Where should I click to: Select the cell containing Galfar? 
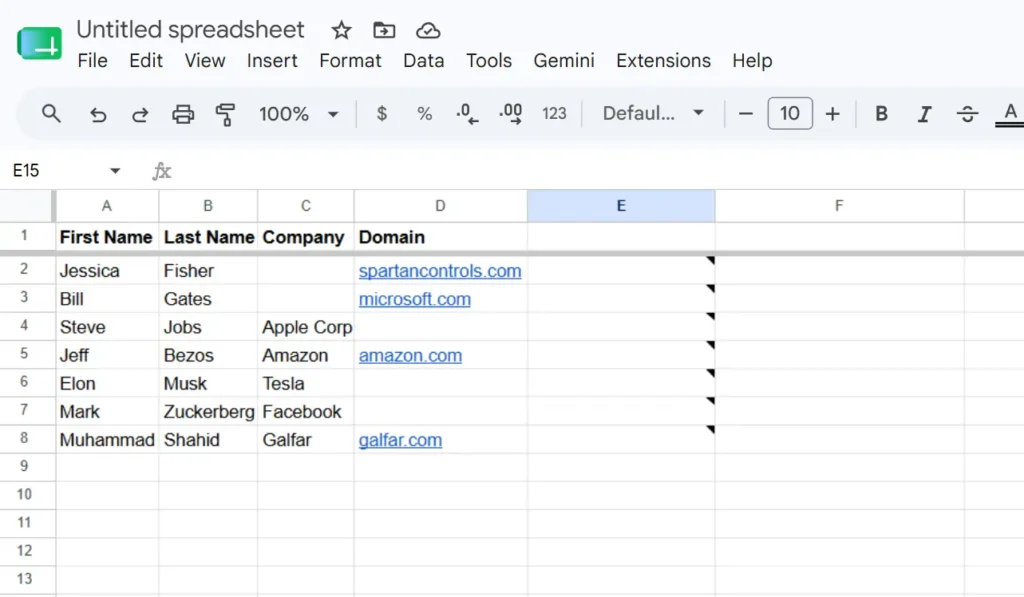click(306, 440)
